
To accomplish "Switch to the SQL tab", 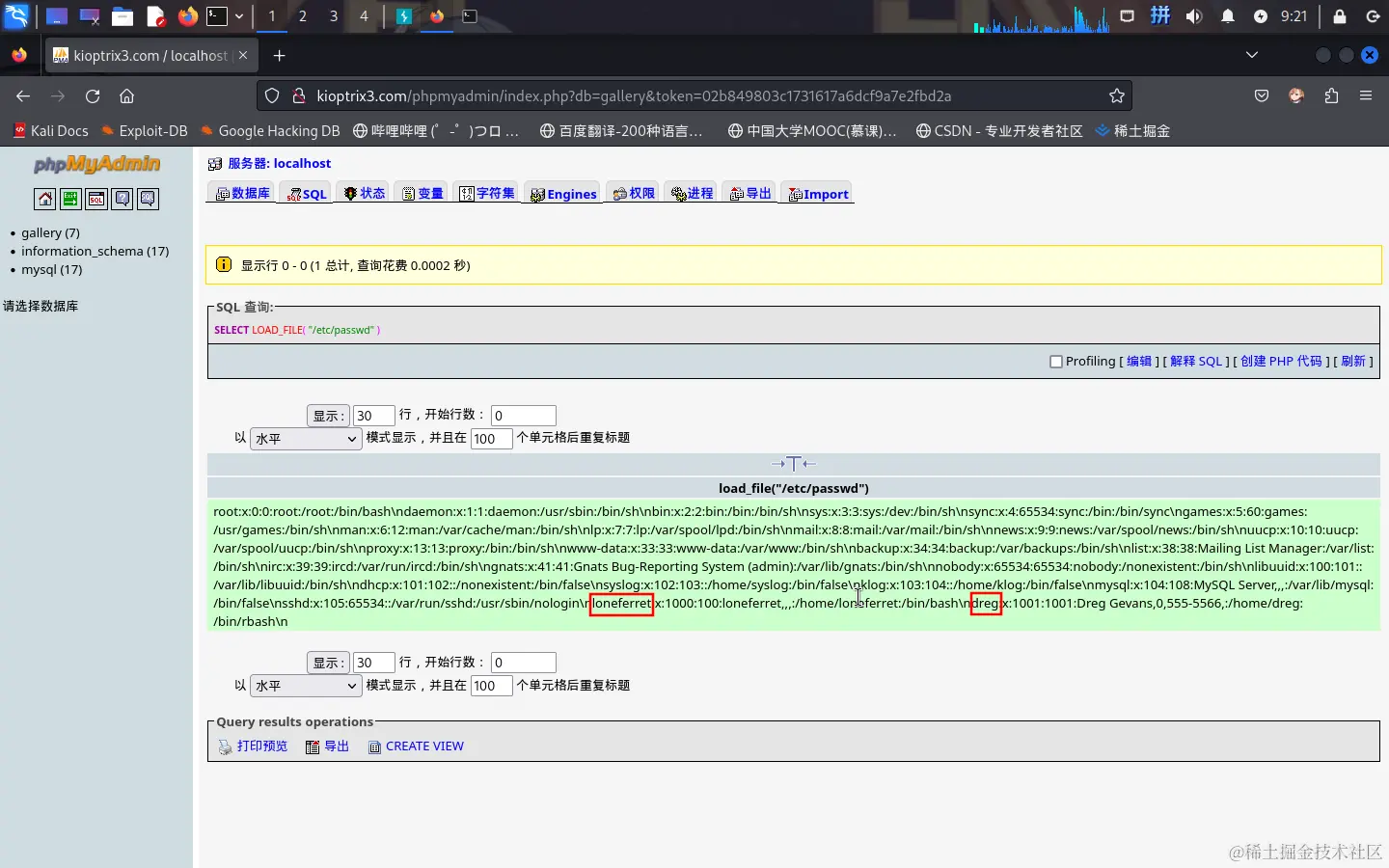I will [306, 193].
